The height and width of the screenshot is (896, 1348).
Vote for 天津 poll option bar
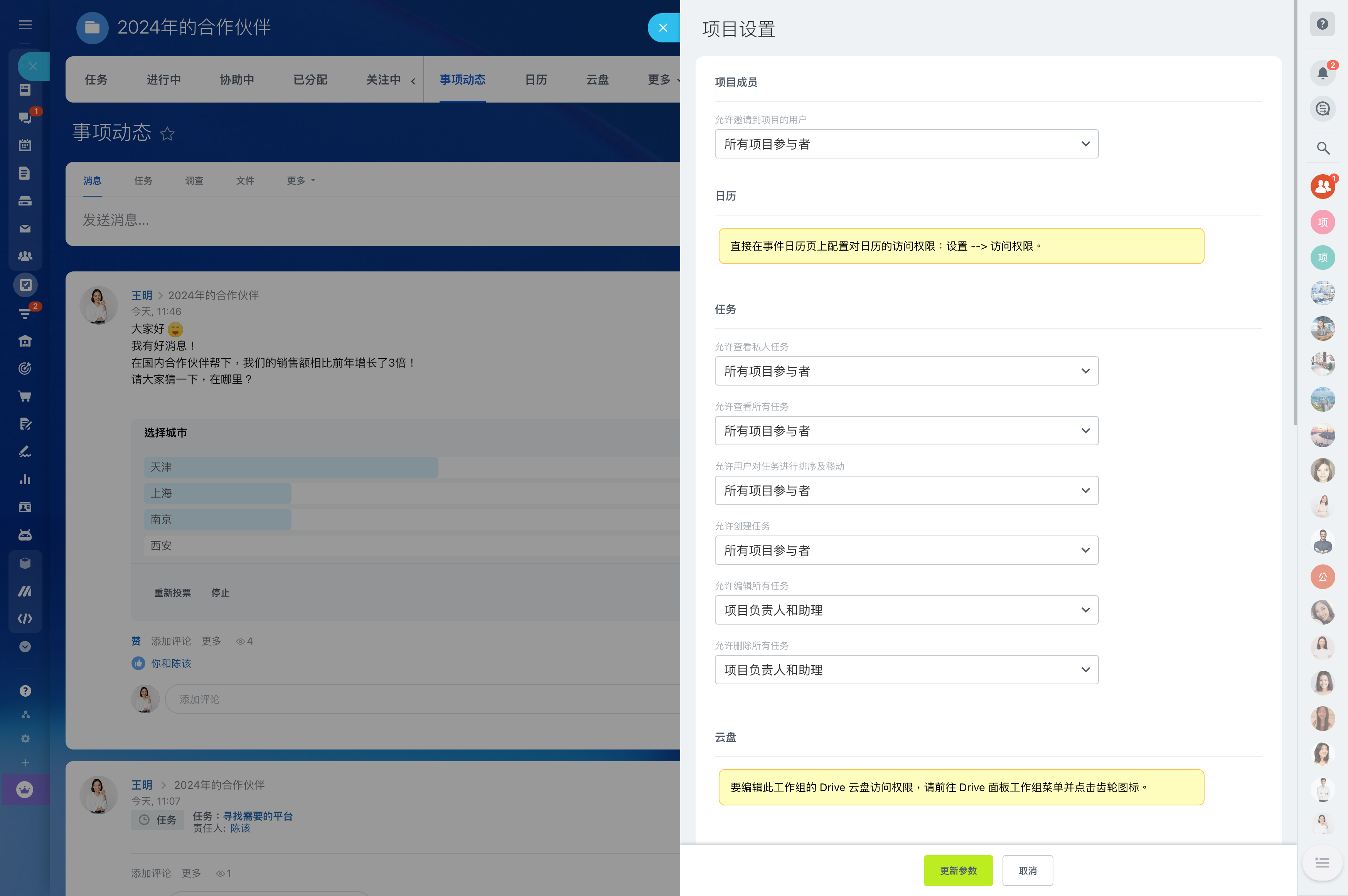(290, 467)
